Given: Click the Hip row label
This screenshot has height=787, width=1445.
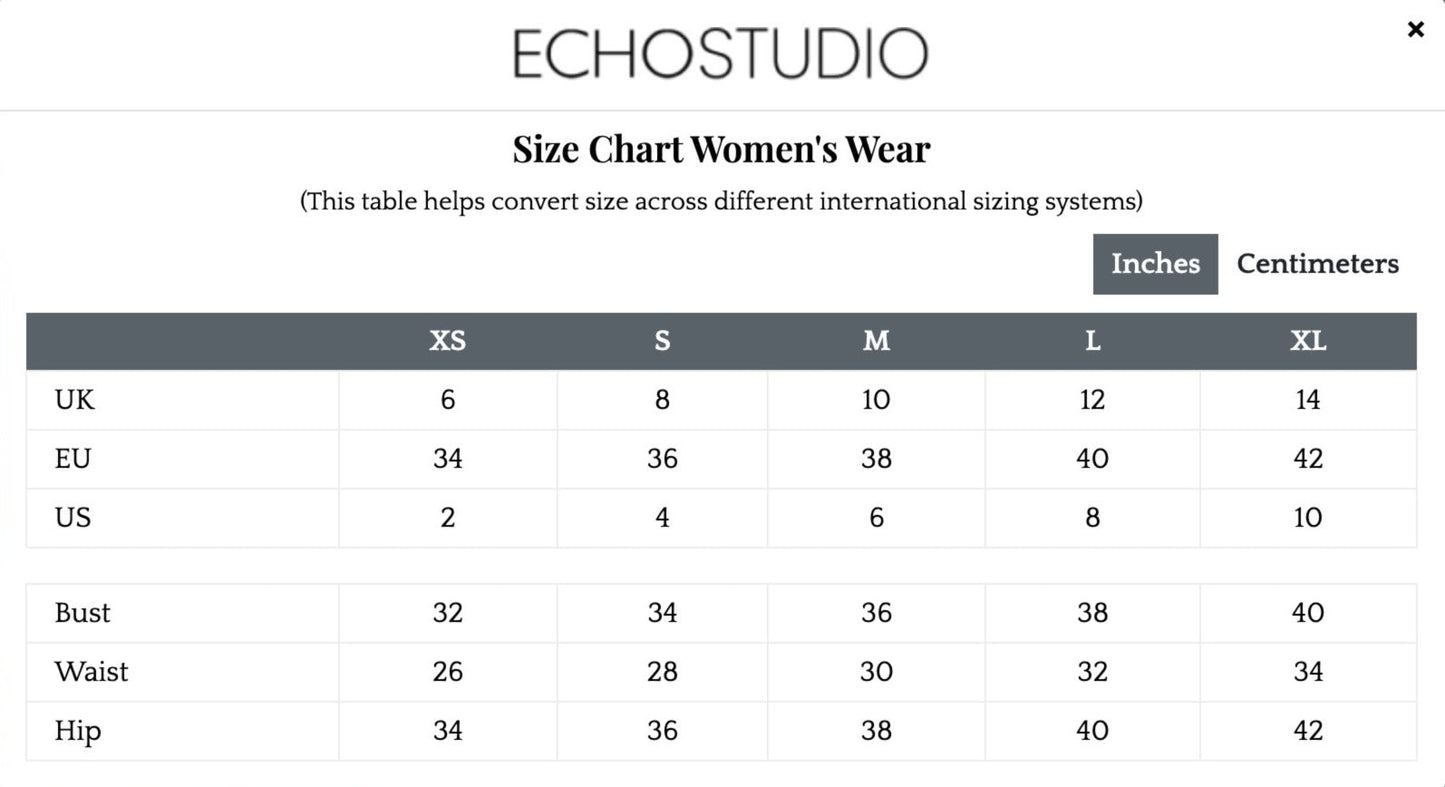Looking at the screenshot, I should point(77,731).
